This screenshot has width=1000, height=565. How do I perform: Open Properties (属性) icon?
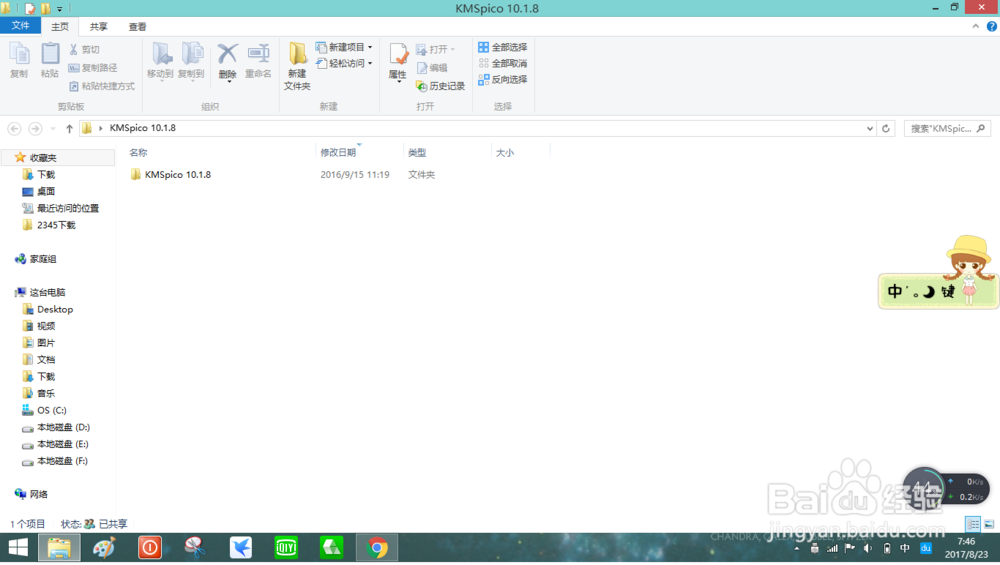pyautogui.click(x=398, y=56)
